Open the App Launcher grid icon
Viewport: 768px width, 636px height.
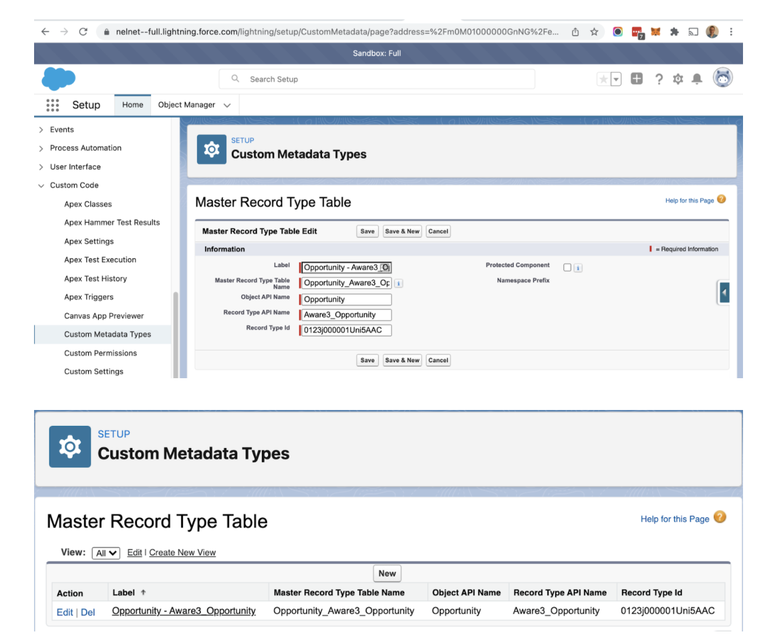pos(52,105)
